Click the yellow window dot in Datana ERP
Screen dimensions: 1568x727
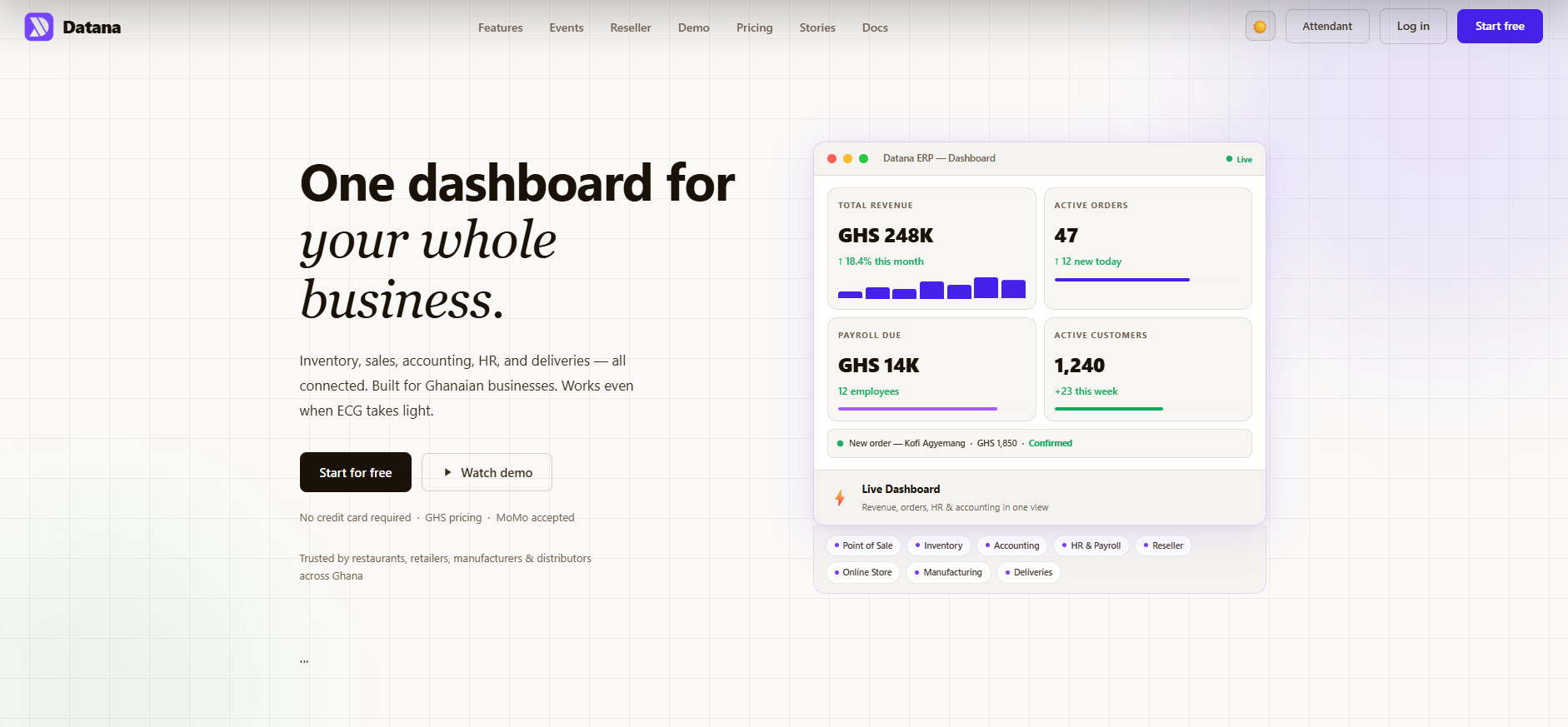847,158
